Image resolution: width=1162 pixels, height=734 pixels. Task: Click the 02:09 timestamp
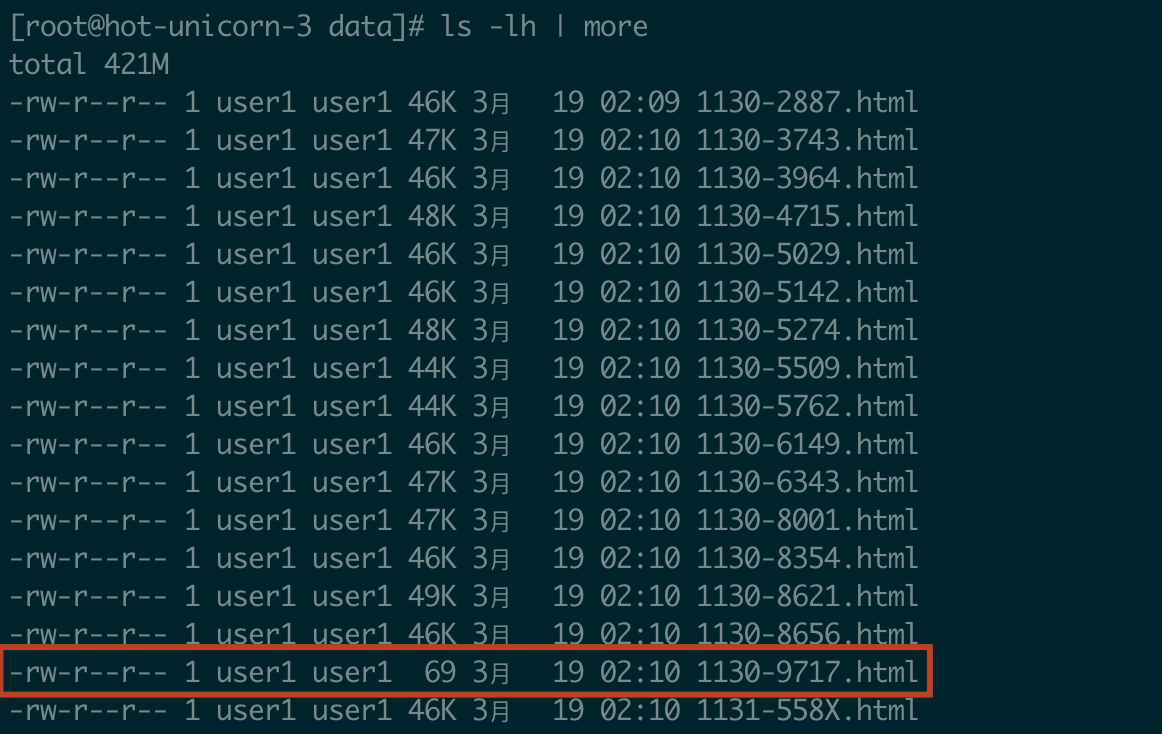[x=640, y=102]
